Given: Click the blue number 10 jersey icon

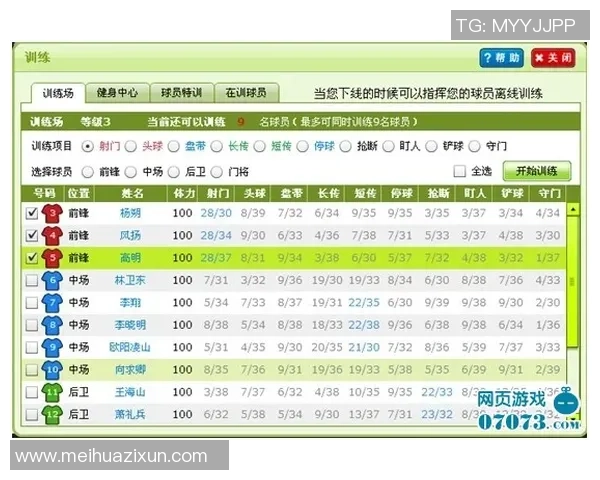Looking at the screenshot, I should click(x=52, y=370).
